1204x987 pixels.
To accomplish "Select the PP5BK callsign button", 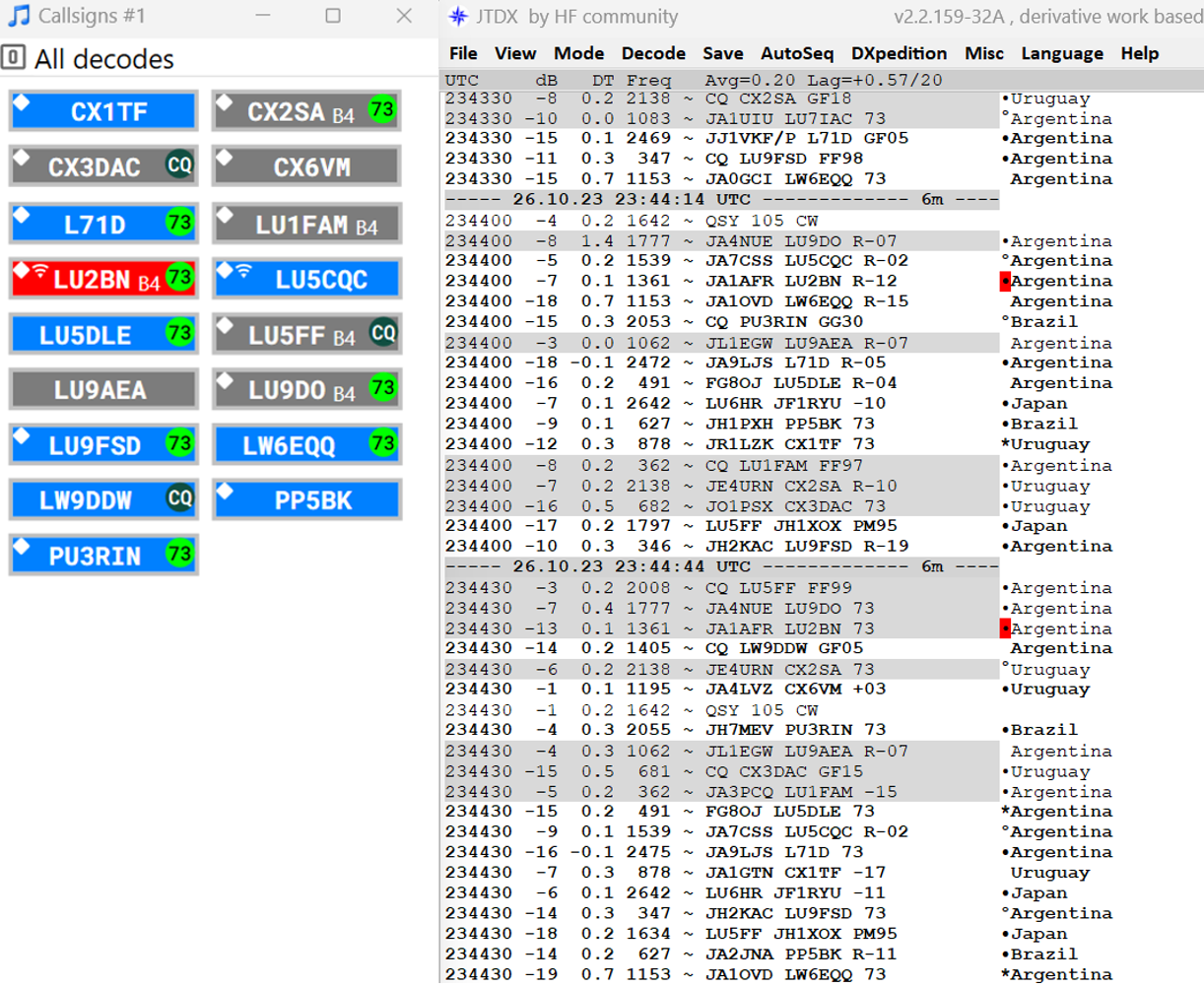I will point(306,499).
